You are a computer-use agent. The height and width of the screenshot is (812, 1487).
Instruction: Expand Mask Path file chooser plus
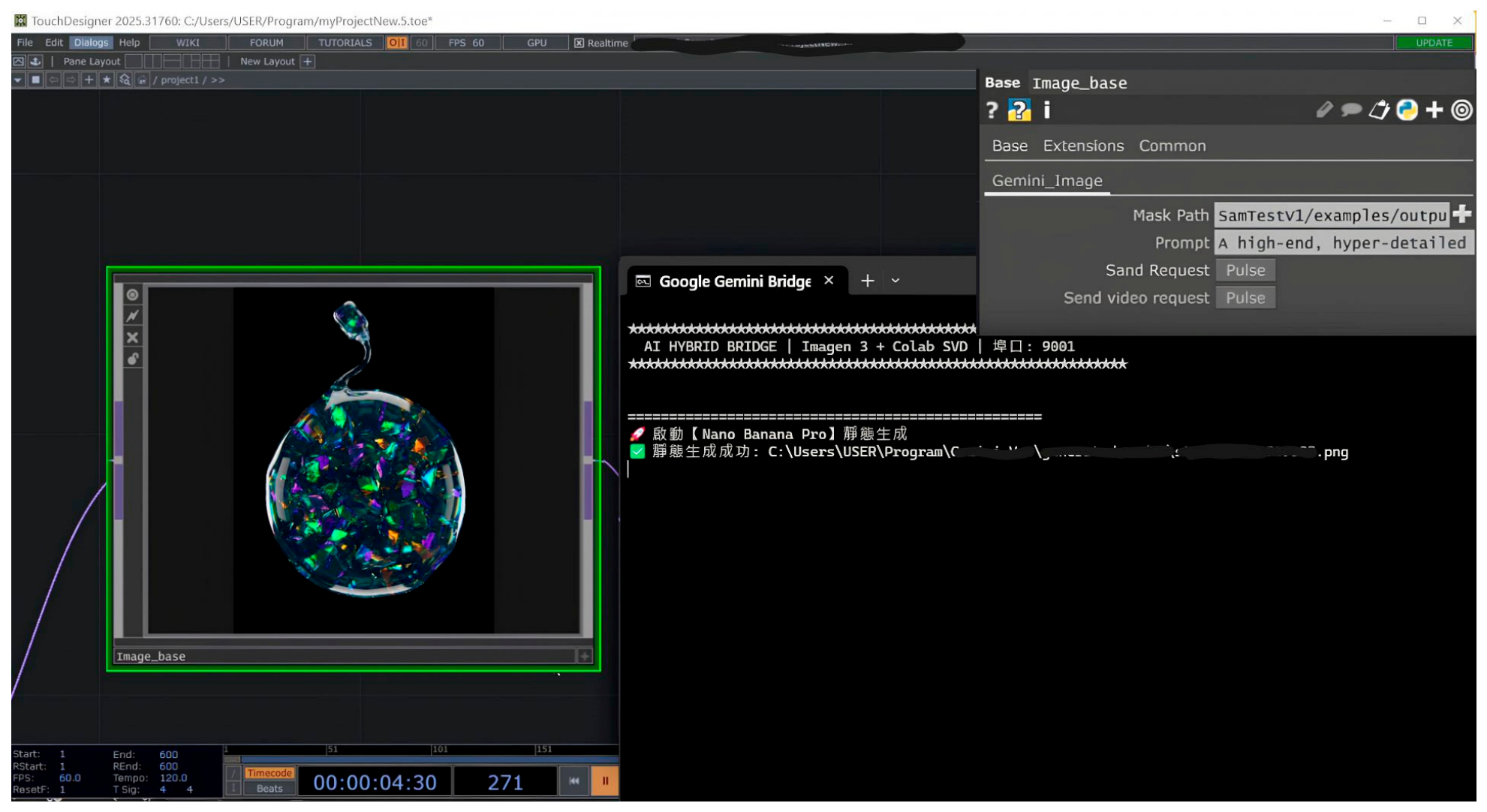[x=1462, y=215]
